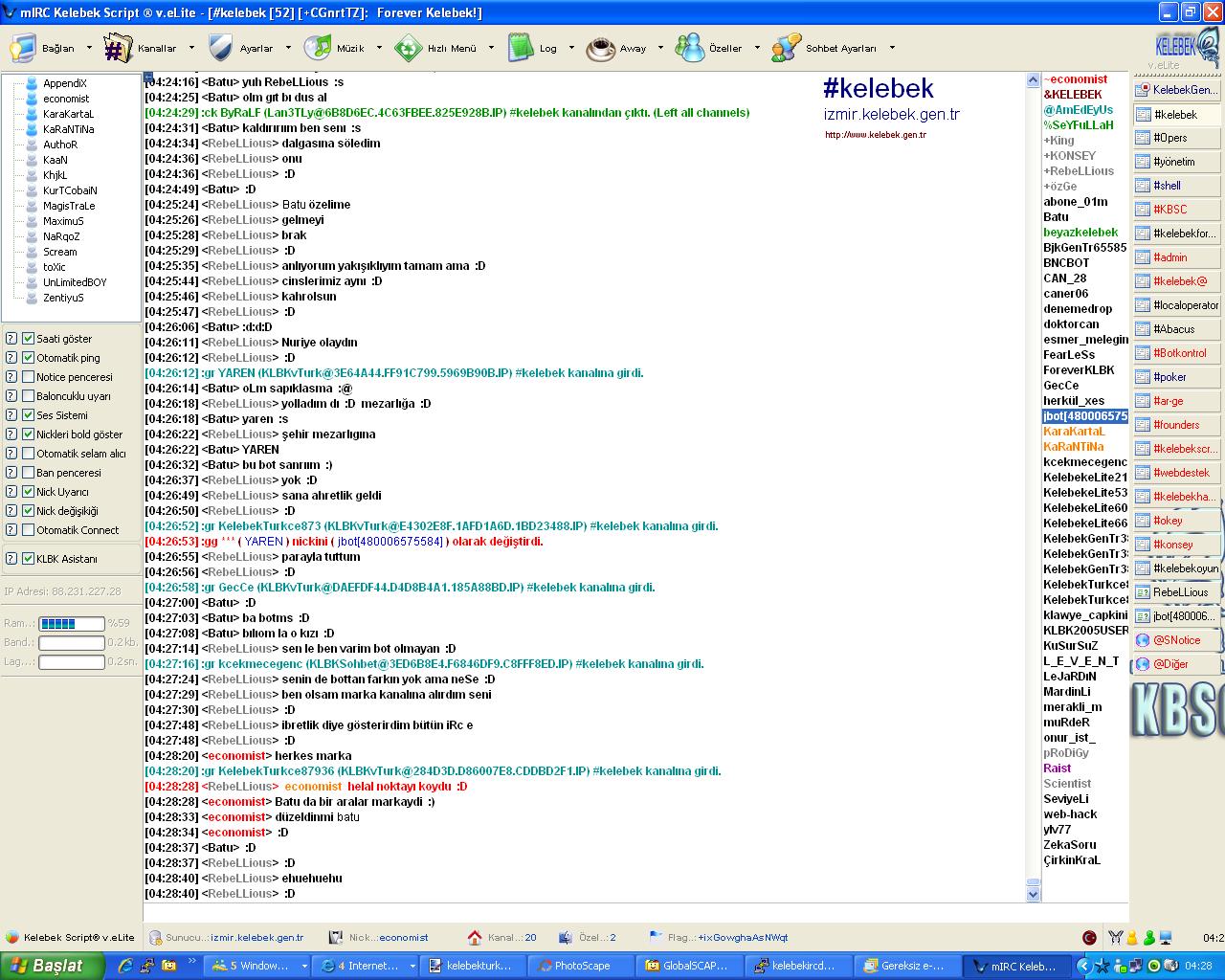Screen dimensions: 1225x980
Task: Click the @Diğer globe icon
Action: point(1143,664)
